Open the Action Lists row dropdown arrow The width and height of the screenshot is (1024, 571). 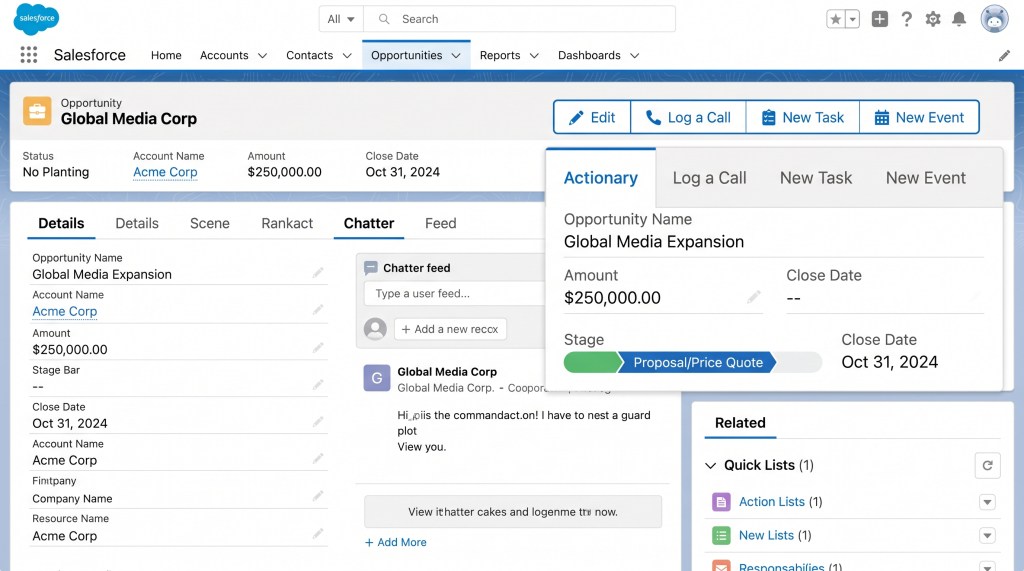pyautogui.click(x=987, y=502)
